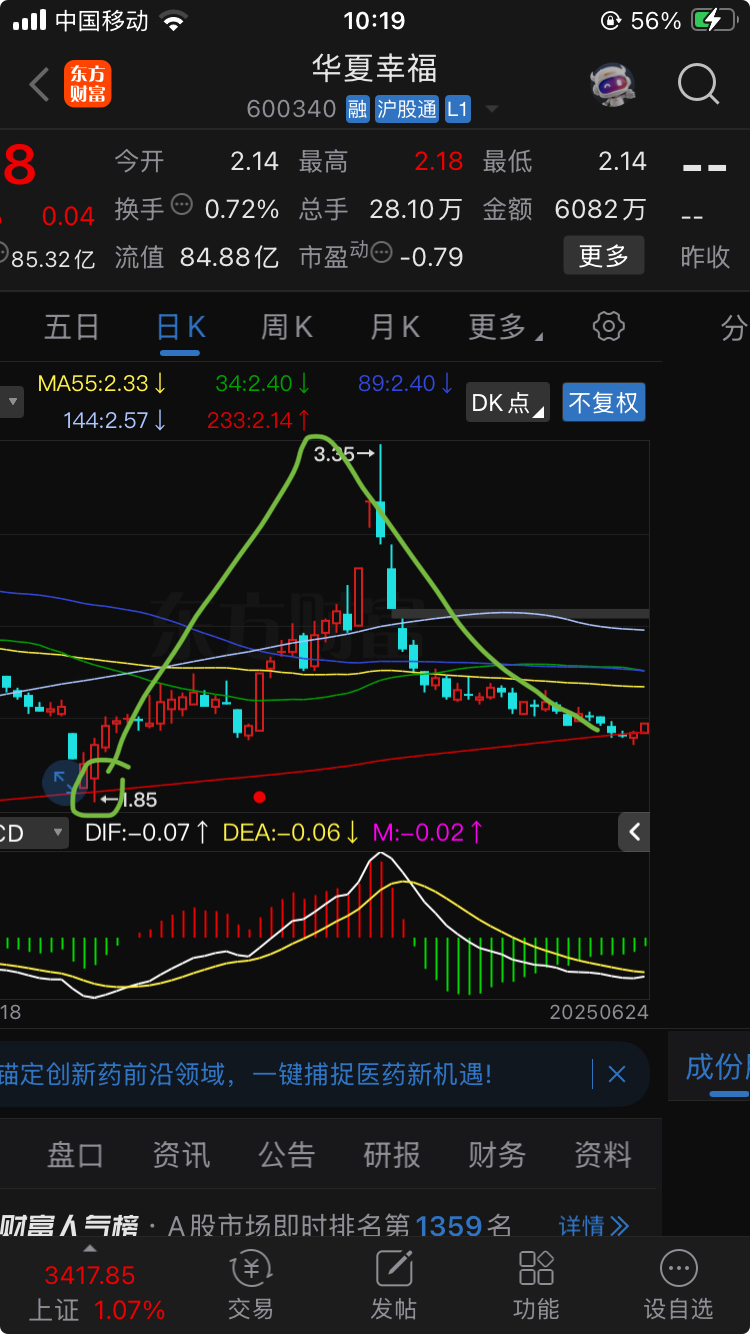This screenshot has height=1334, width=750.
Task: Open 交易 trading icon
Action: click(x=250, y=1285)
